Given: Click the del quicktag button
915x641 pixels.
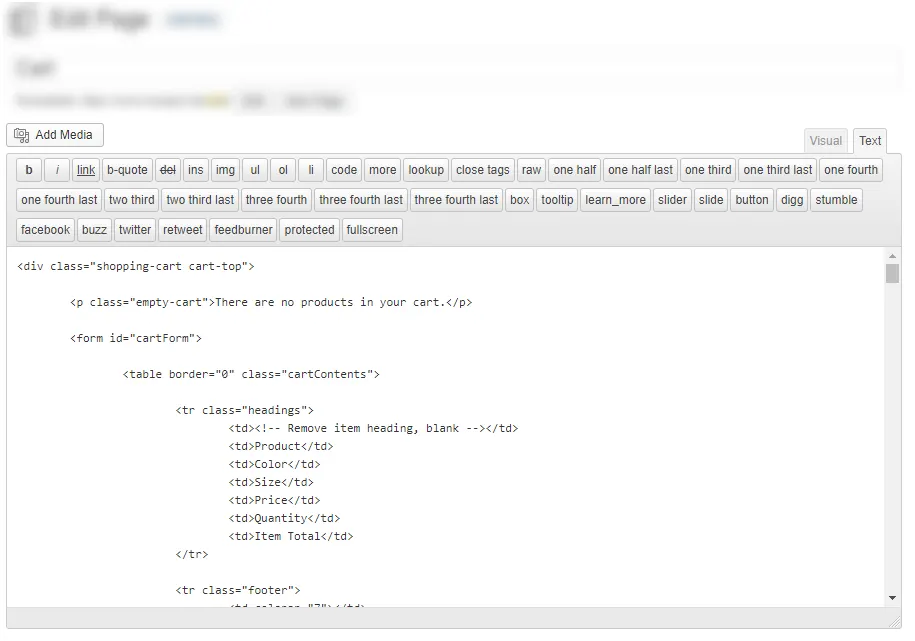Looking at the screenshot, I should pos(167,170).
